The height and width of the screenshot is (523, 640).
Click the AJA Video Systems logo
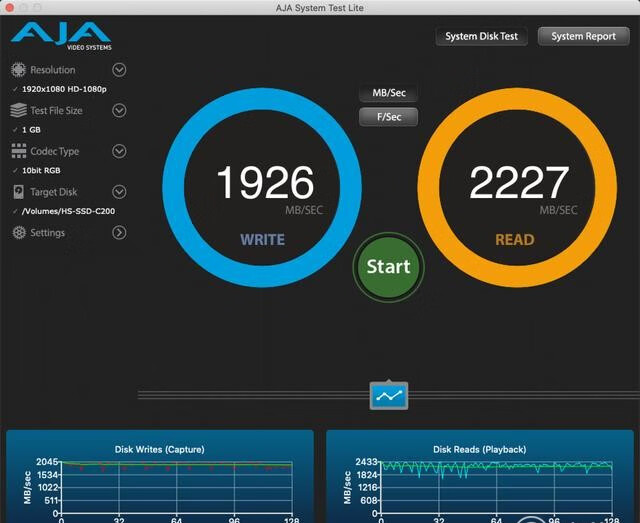61,36
